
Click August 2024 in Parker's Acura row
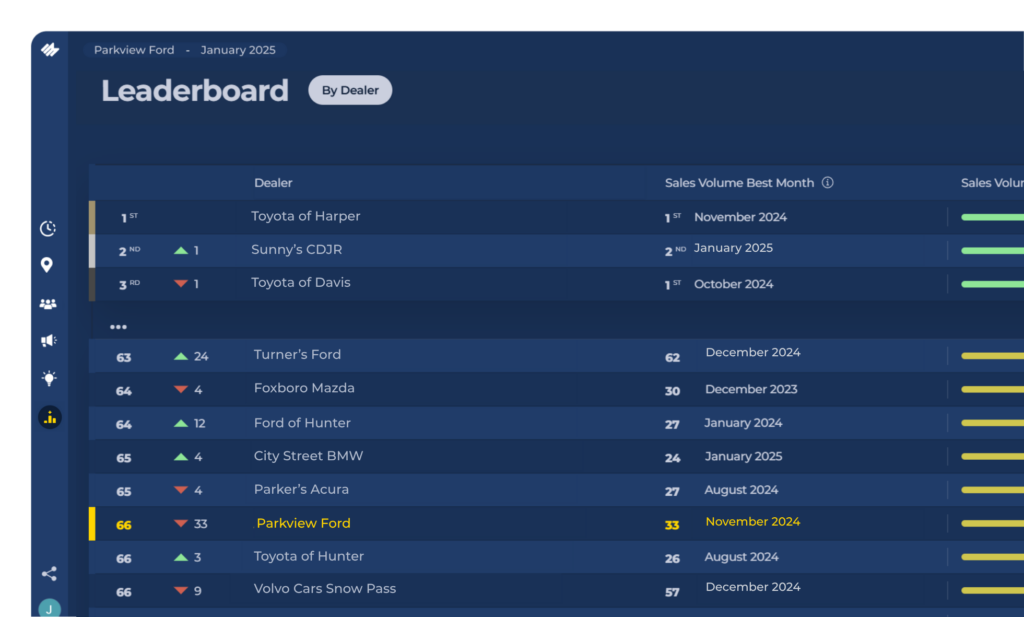741,490
